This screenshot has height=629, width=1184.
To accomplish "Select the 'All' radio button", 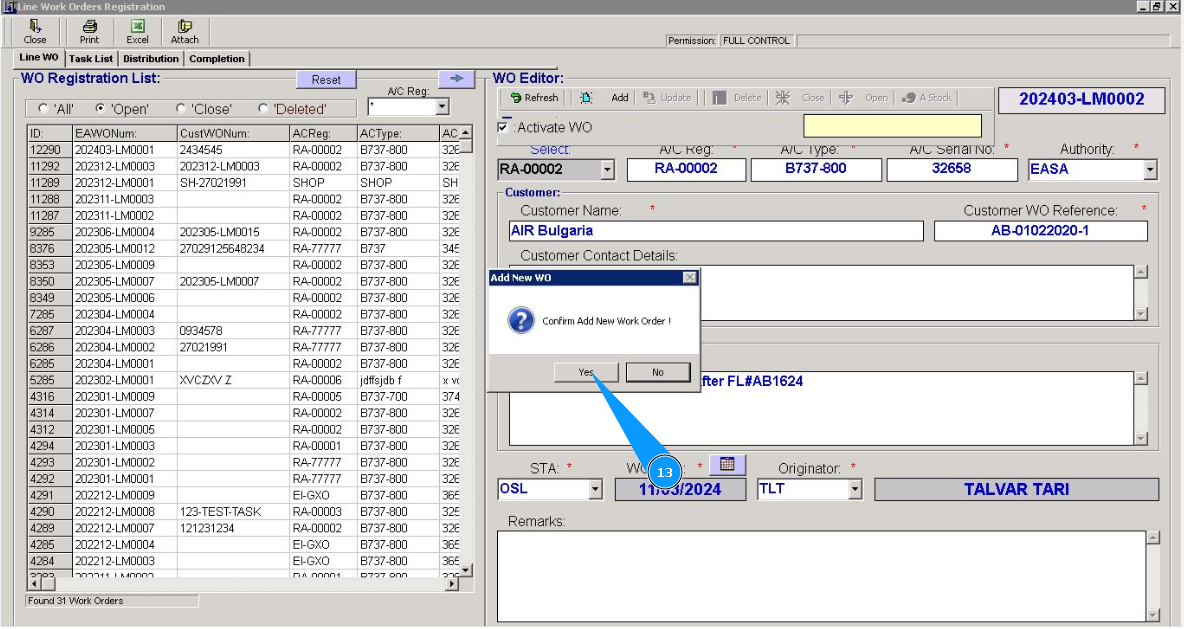I will click(x=43, y=109).
